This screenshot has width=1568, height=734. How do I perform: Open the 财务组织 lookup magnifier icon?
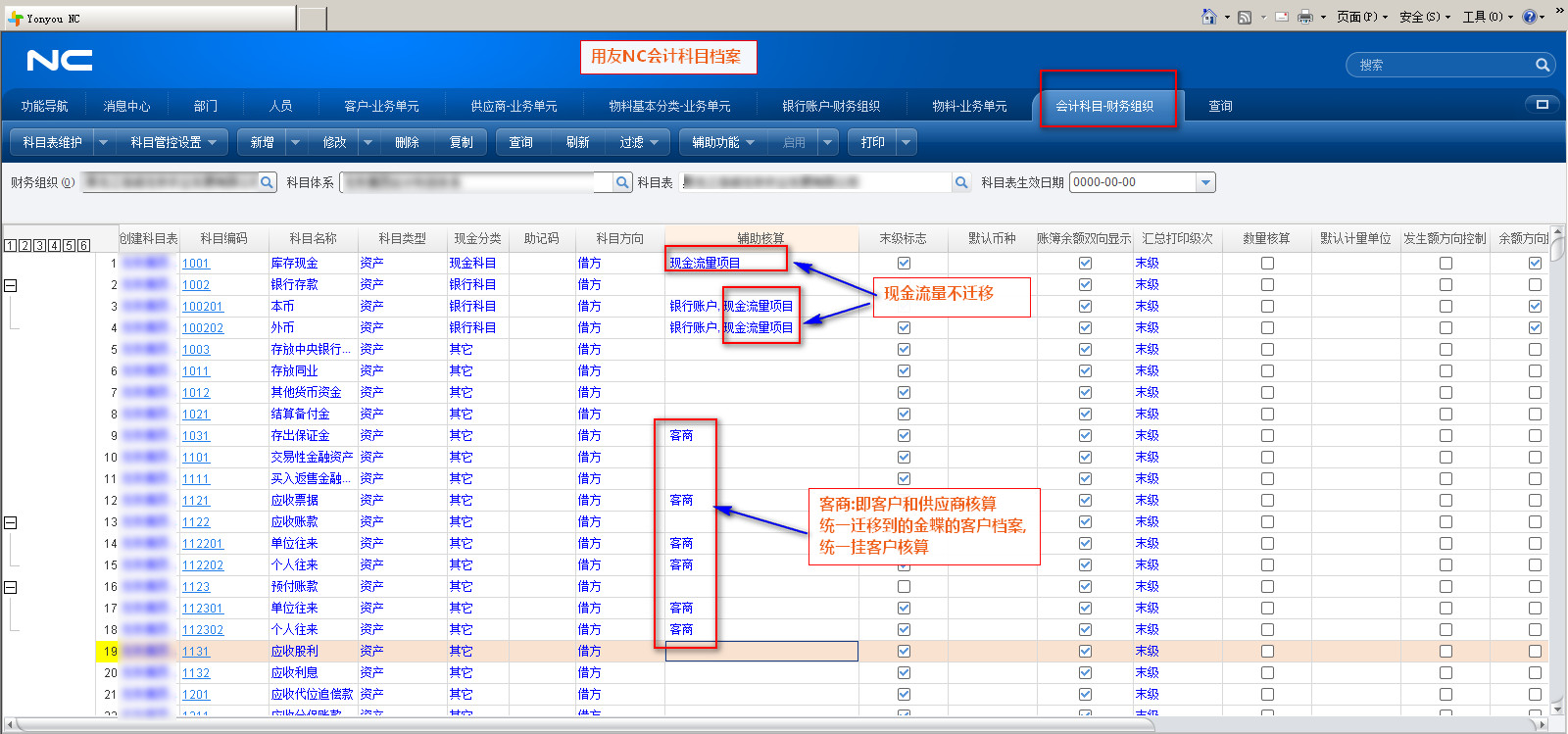[x=267, y=182]
